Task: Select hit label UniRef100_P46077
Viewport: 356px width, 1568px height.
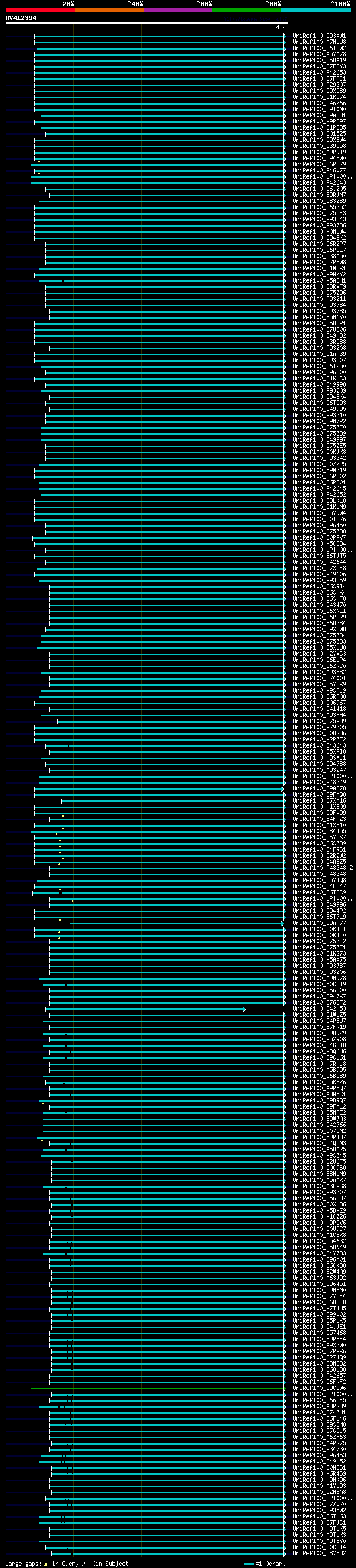Action: click(x=319, y=170)
